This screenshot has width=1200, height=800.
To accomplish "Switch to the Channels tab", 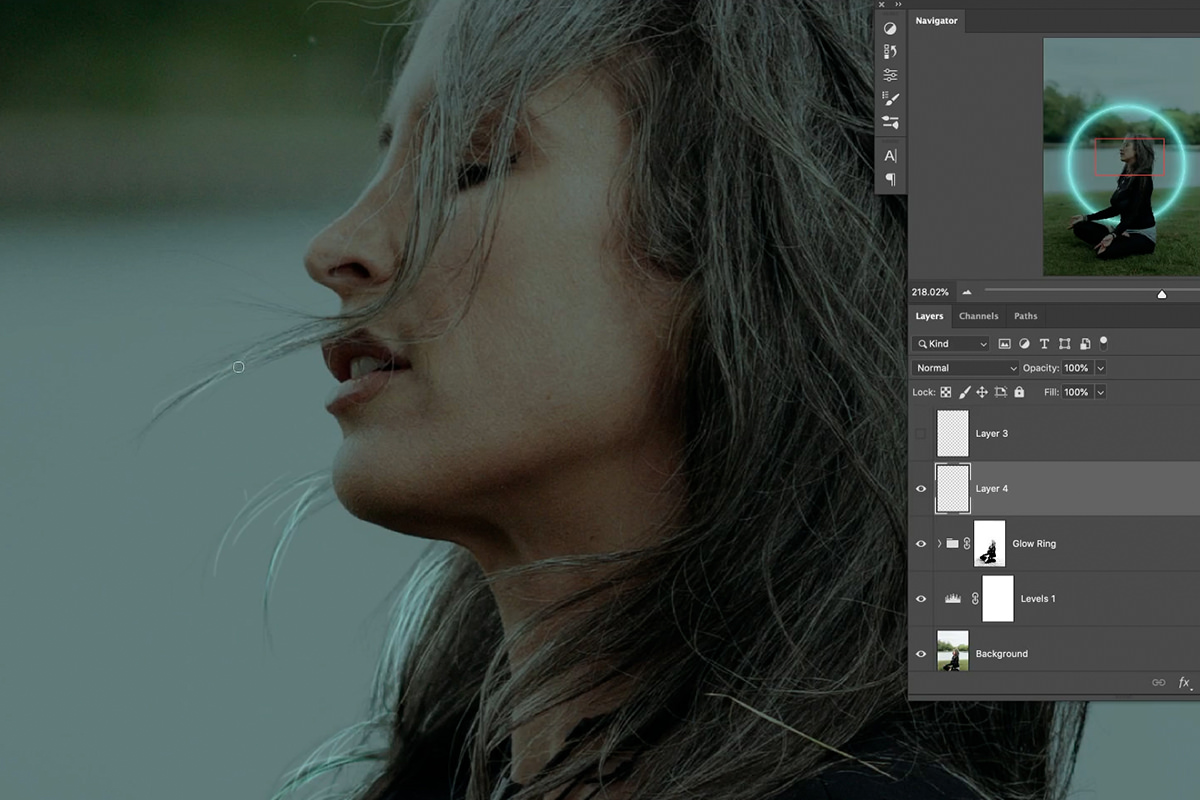I will pyautogui.click(x=978, y=316).
